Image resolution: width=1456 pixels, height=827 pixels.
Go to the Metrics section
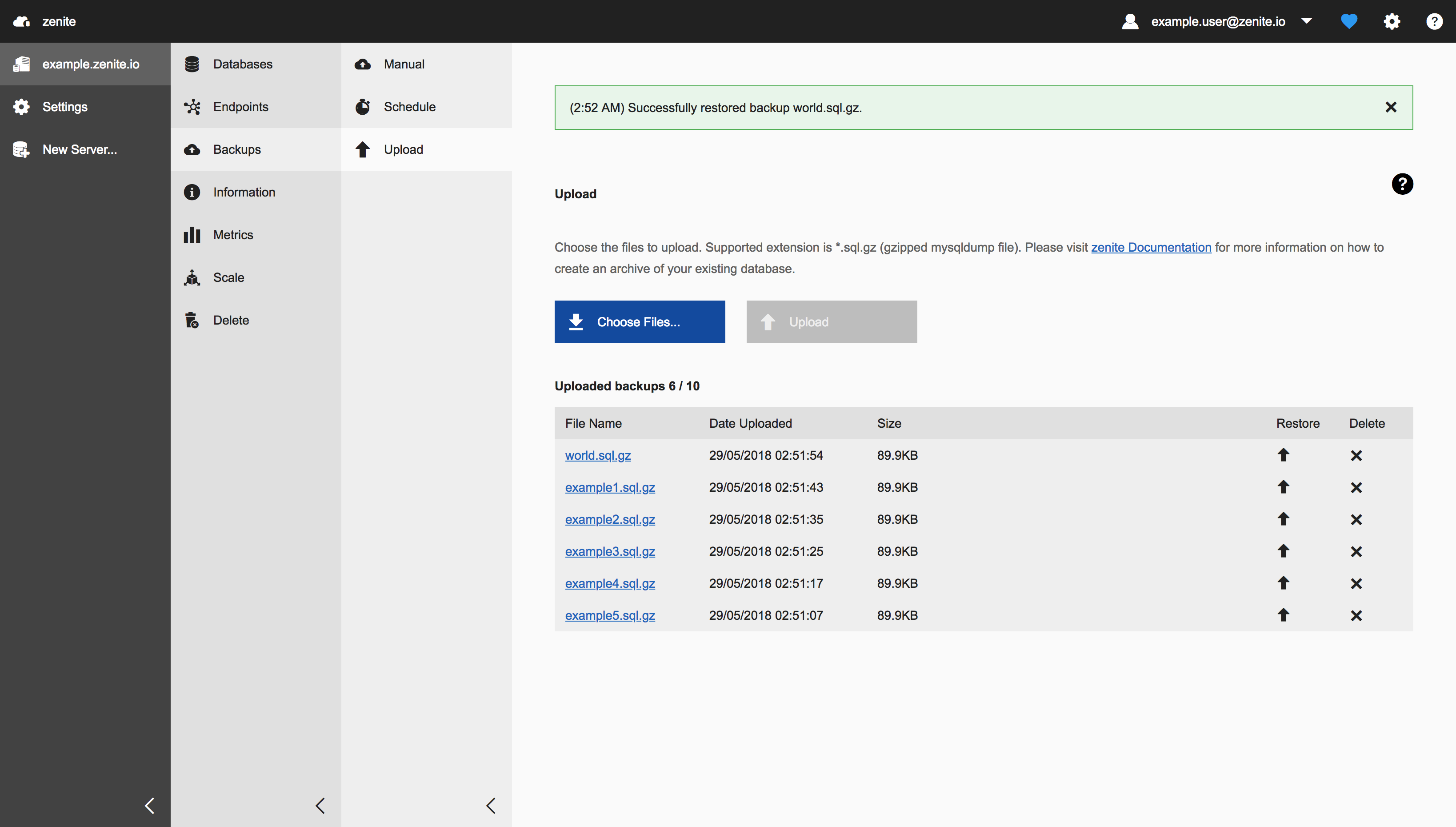tap(233, 235)
